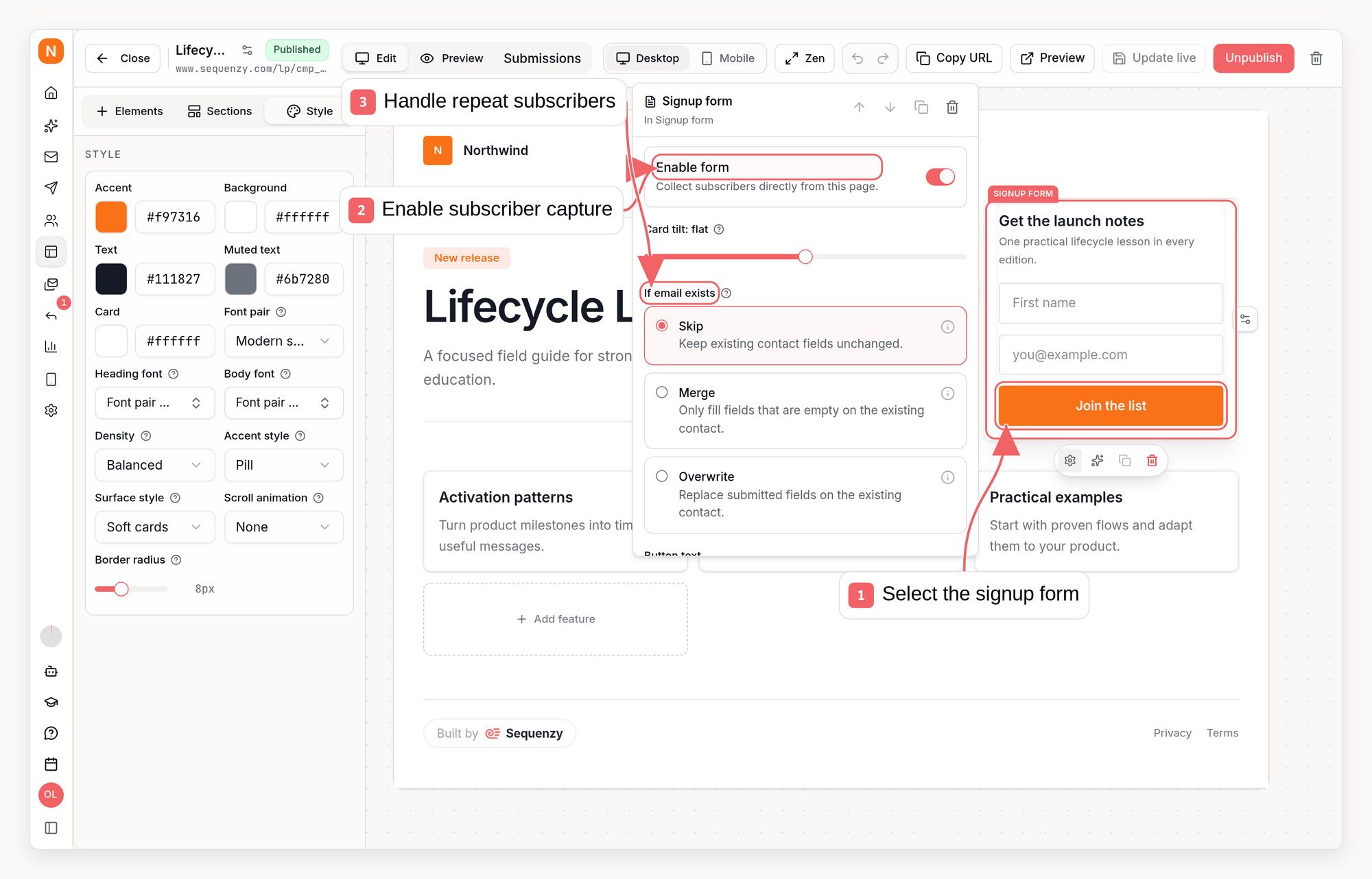
Task: Select the Overwrite radio option
Action: click(x=661, y=476)
